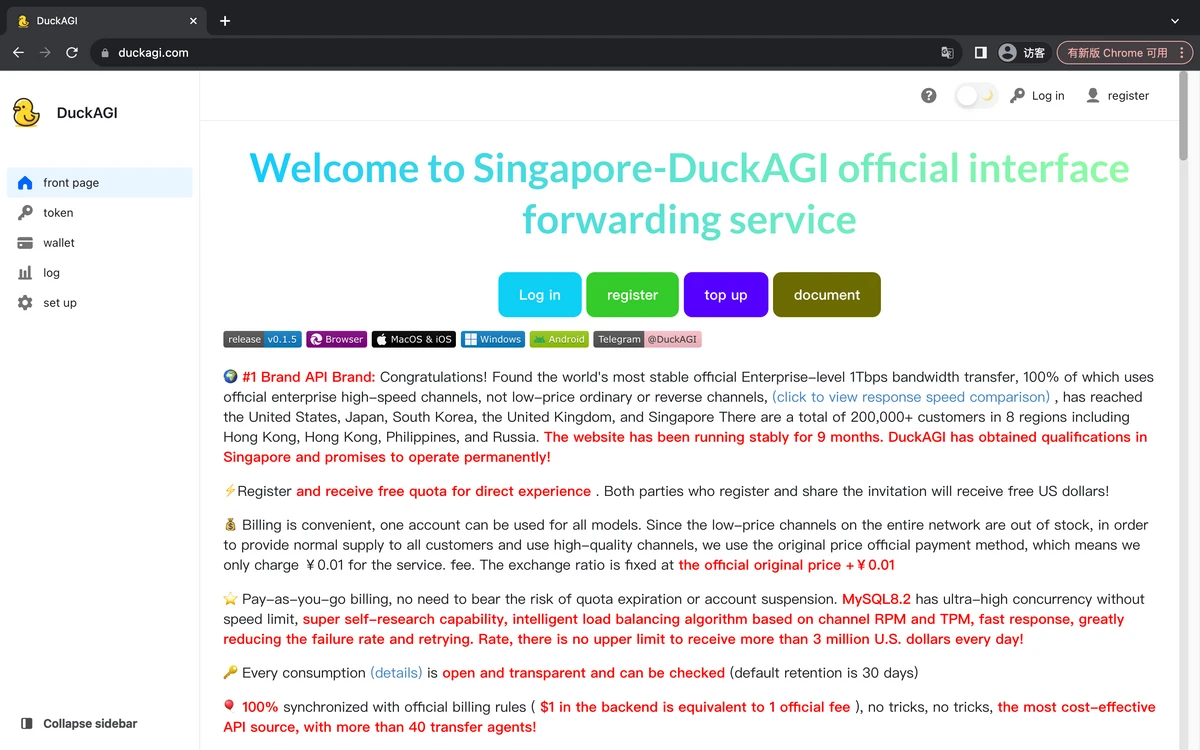Open the tab search dropdown arrow
Image resolution: width=1200 pixels, height=750 pixels.
(1175, 21)
